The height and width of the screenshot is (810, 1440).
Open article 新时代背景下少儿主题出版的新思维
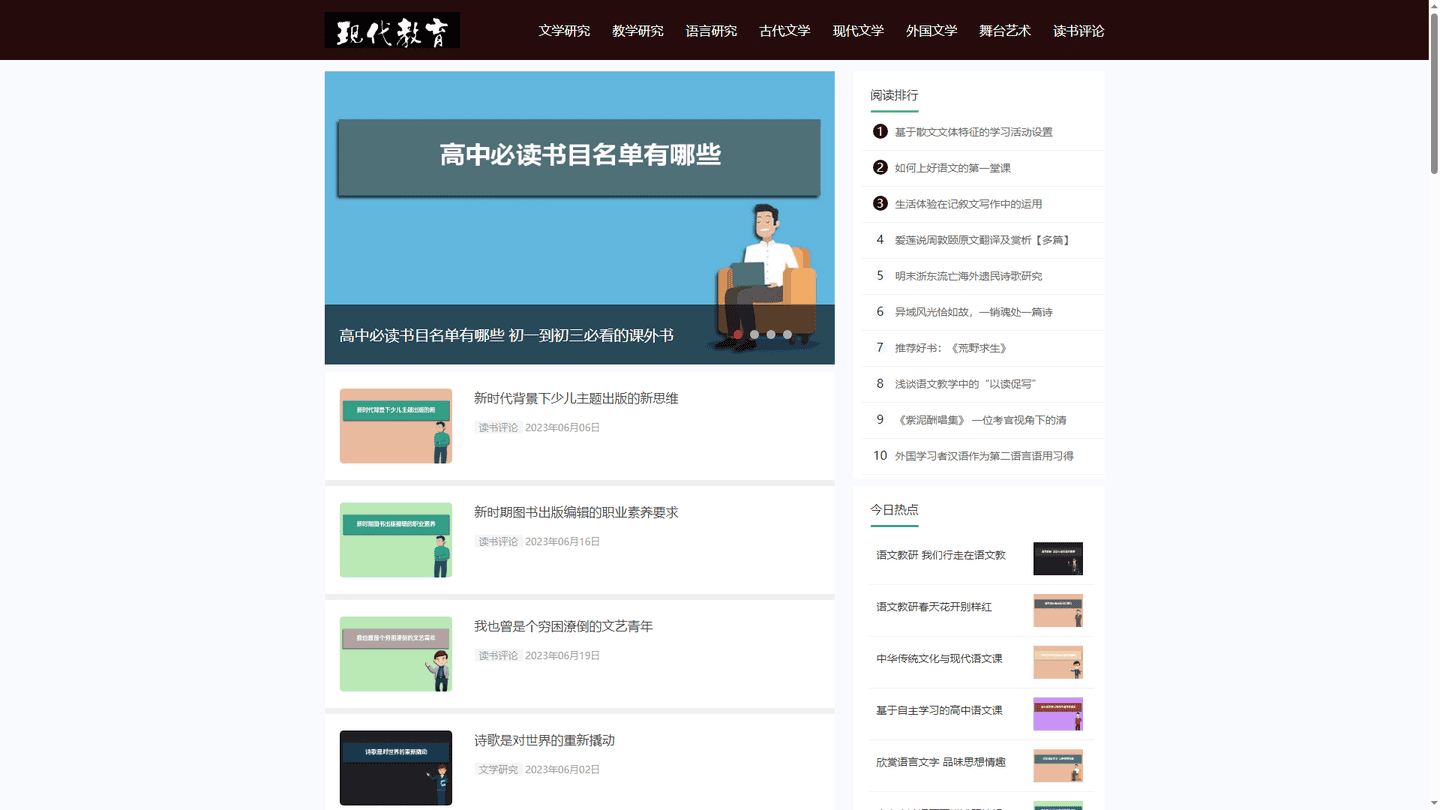[576, 398]
